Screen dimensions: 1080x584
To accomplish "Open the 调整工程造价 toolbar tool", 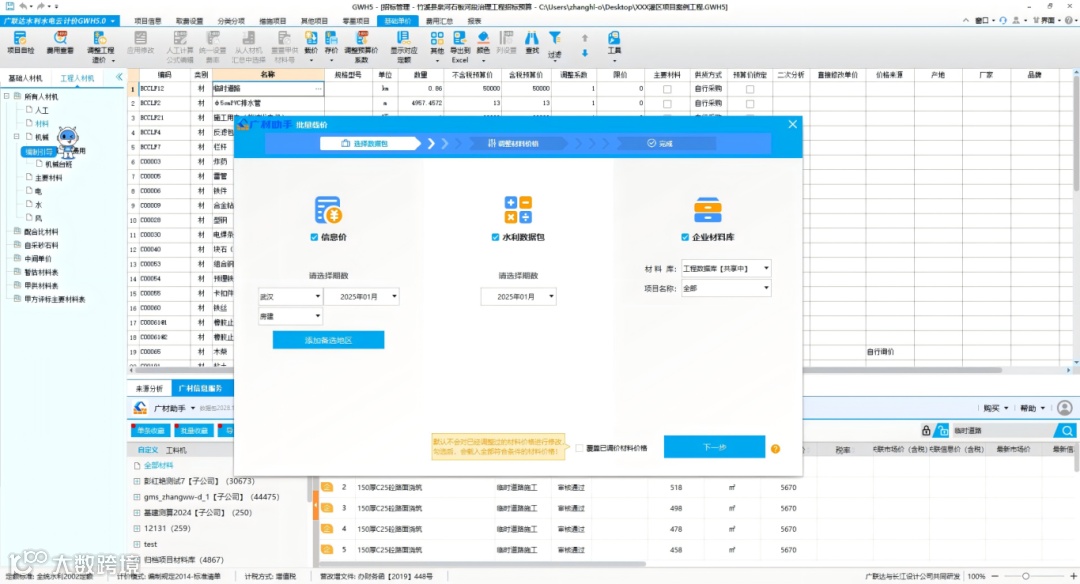I will tap(101, 47).
